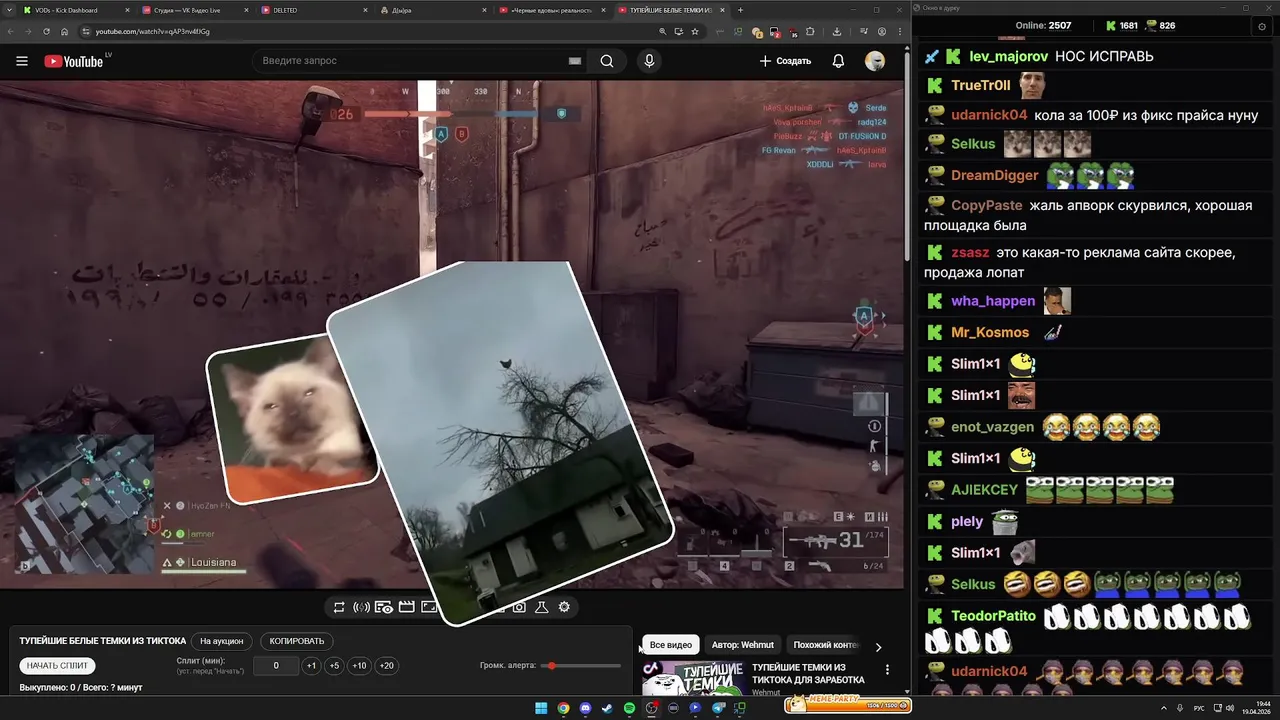Image resolution: width=1280 pixels, height=720 pixels.
Task: Click username DreamDigger in chat
Action: click(x=995, y=175)
